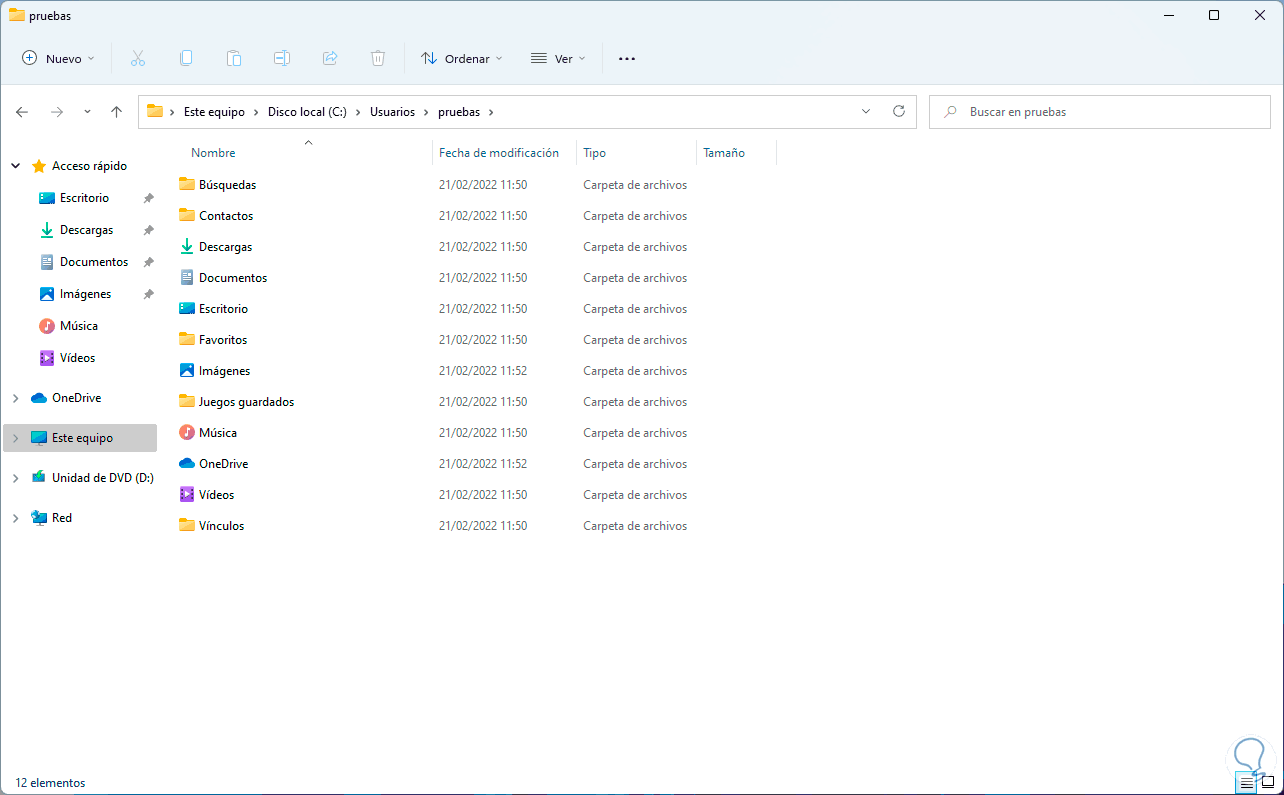Click the Contactos folder icon
The height and width of the screenshot is (795, 1284).
pos(186,215)
